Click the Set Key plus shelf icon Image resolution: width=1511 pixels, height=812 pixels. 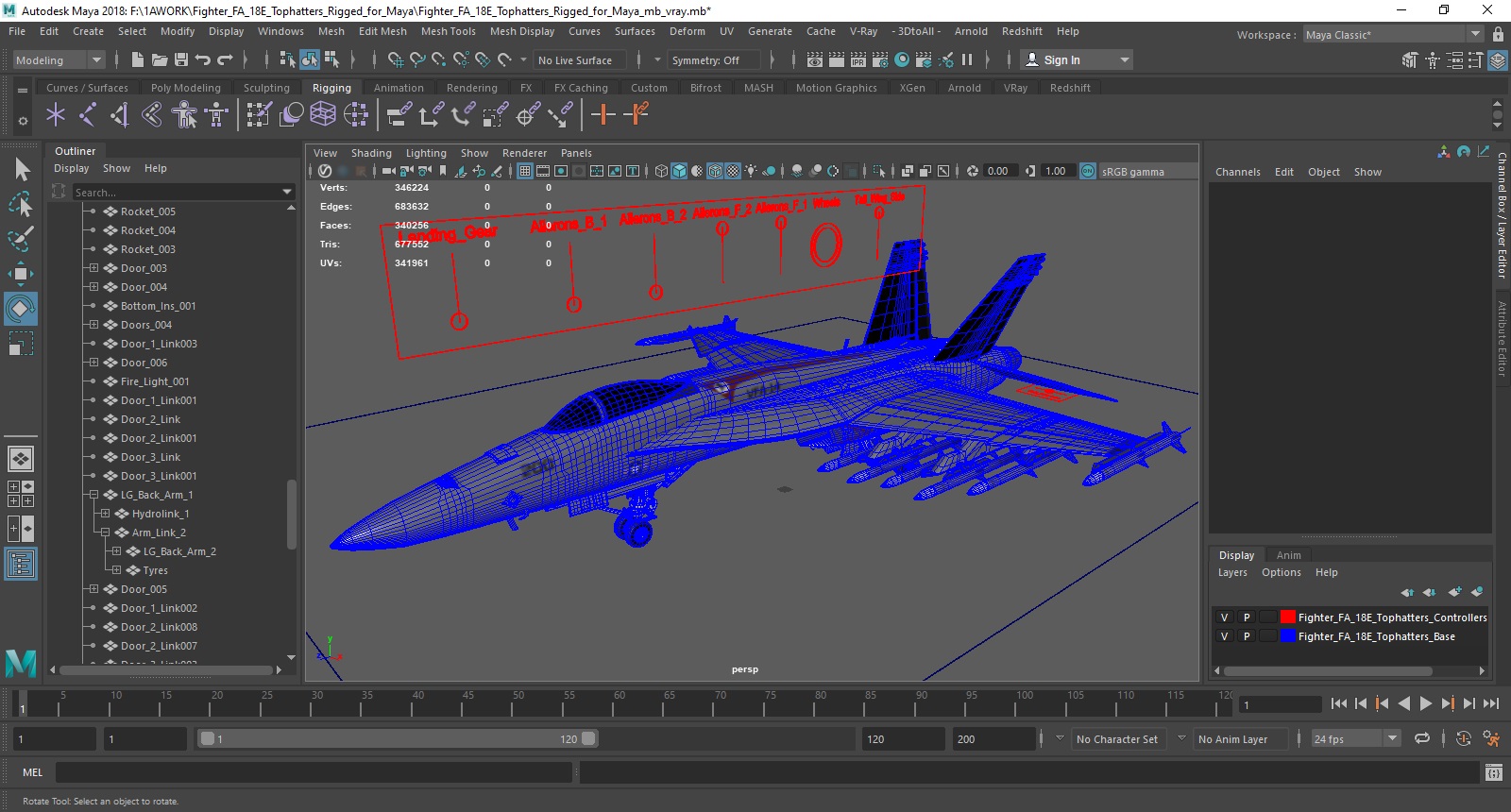coord(603,115)
